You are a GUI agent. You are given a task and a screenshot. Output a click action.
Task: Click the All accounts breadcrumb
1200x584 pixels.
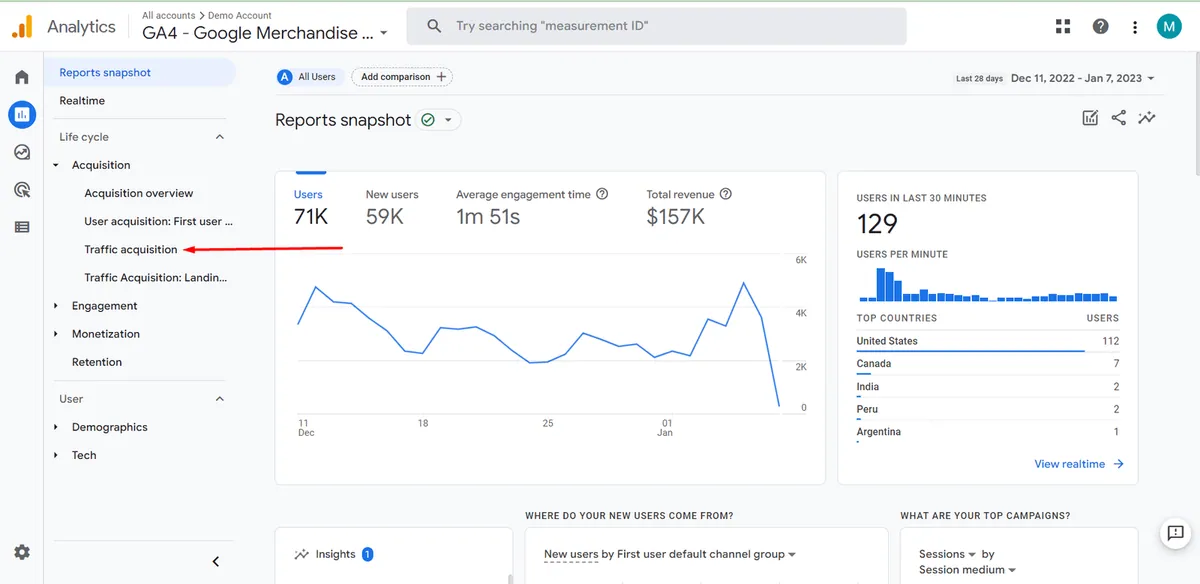click(169, 16)
